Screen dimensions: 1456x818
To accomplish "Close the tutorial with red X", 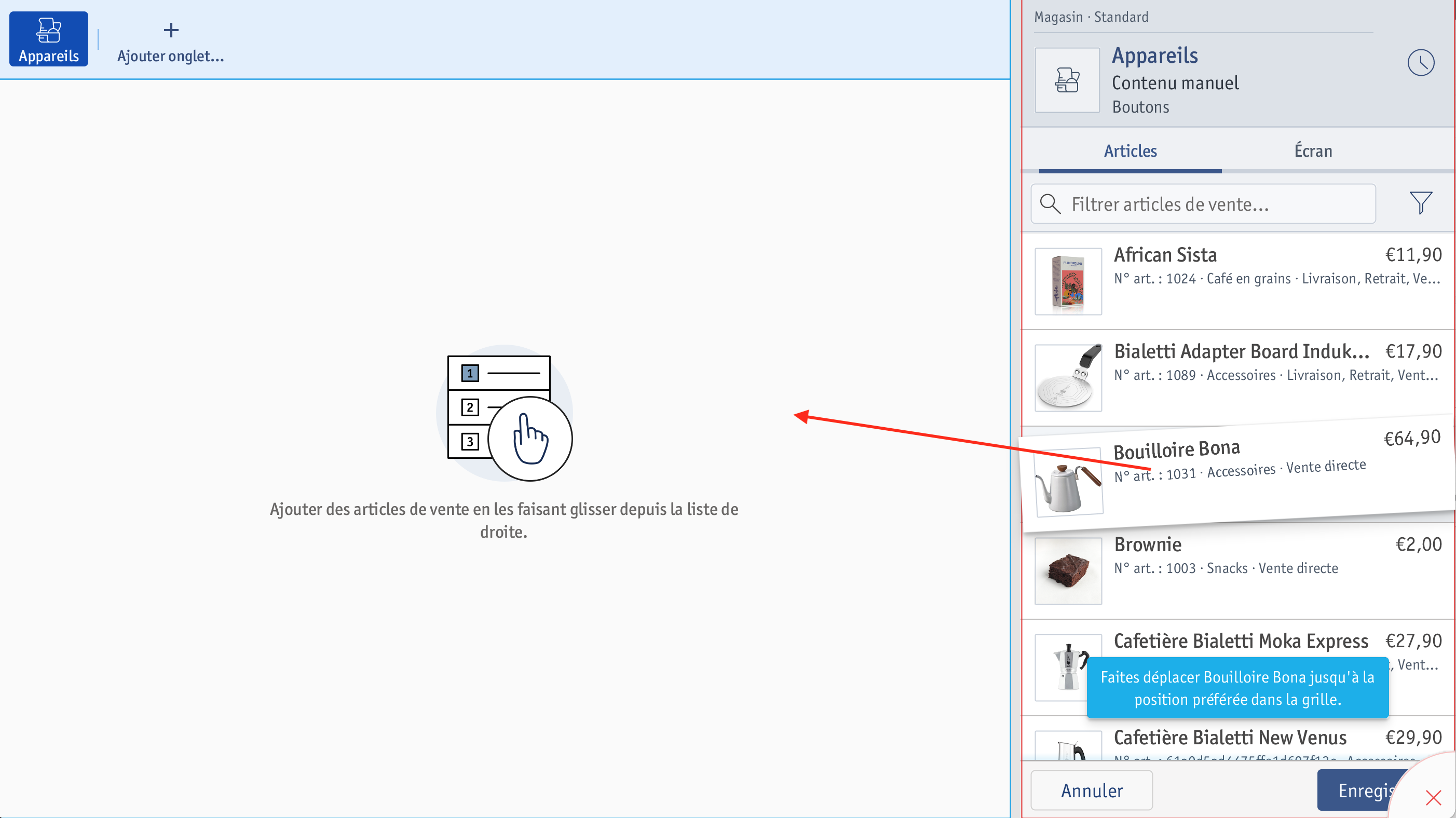I will pyautogui.click(x=1433, y=798).
